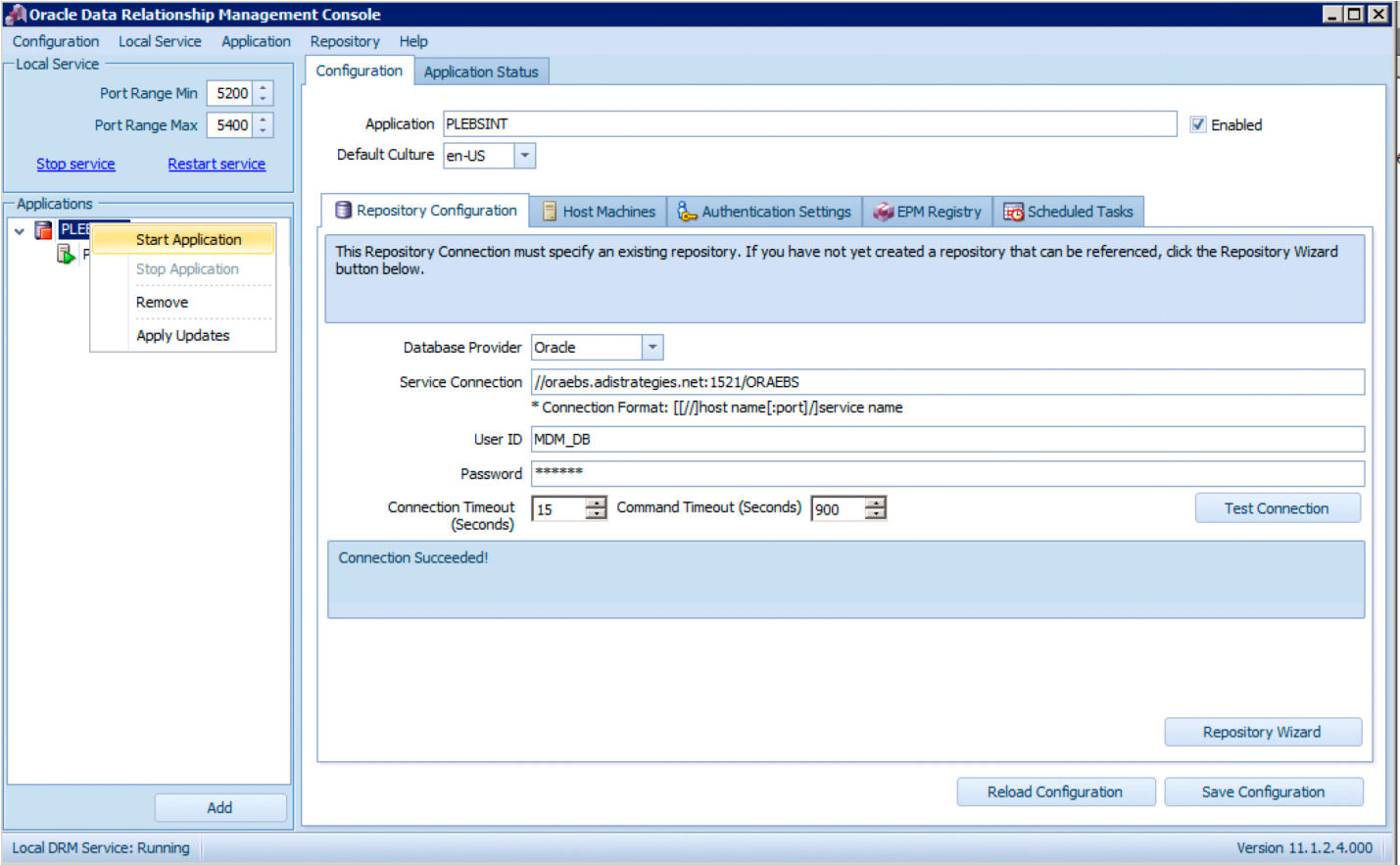
Task: Increase the Connection Timeout value
Action: [596, 503]
